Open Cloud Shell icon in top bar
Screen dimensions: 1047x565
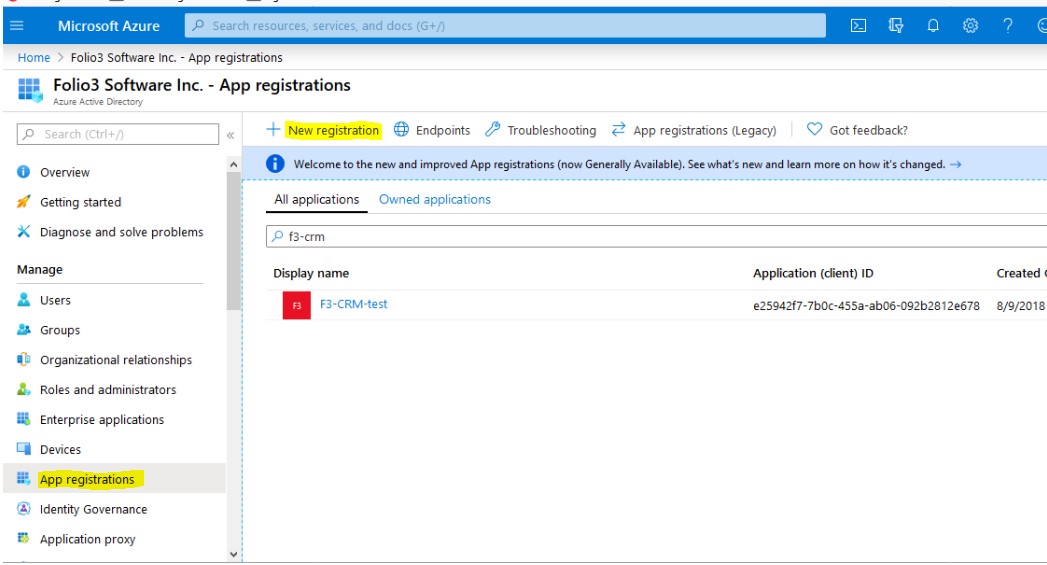pos(858,25)
